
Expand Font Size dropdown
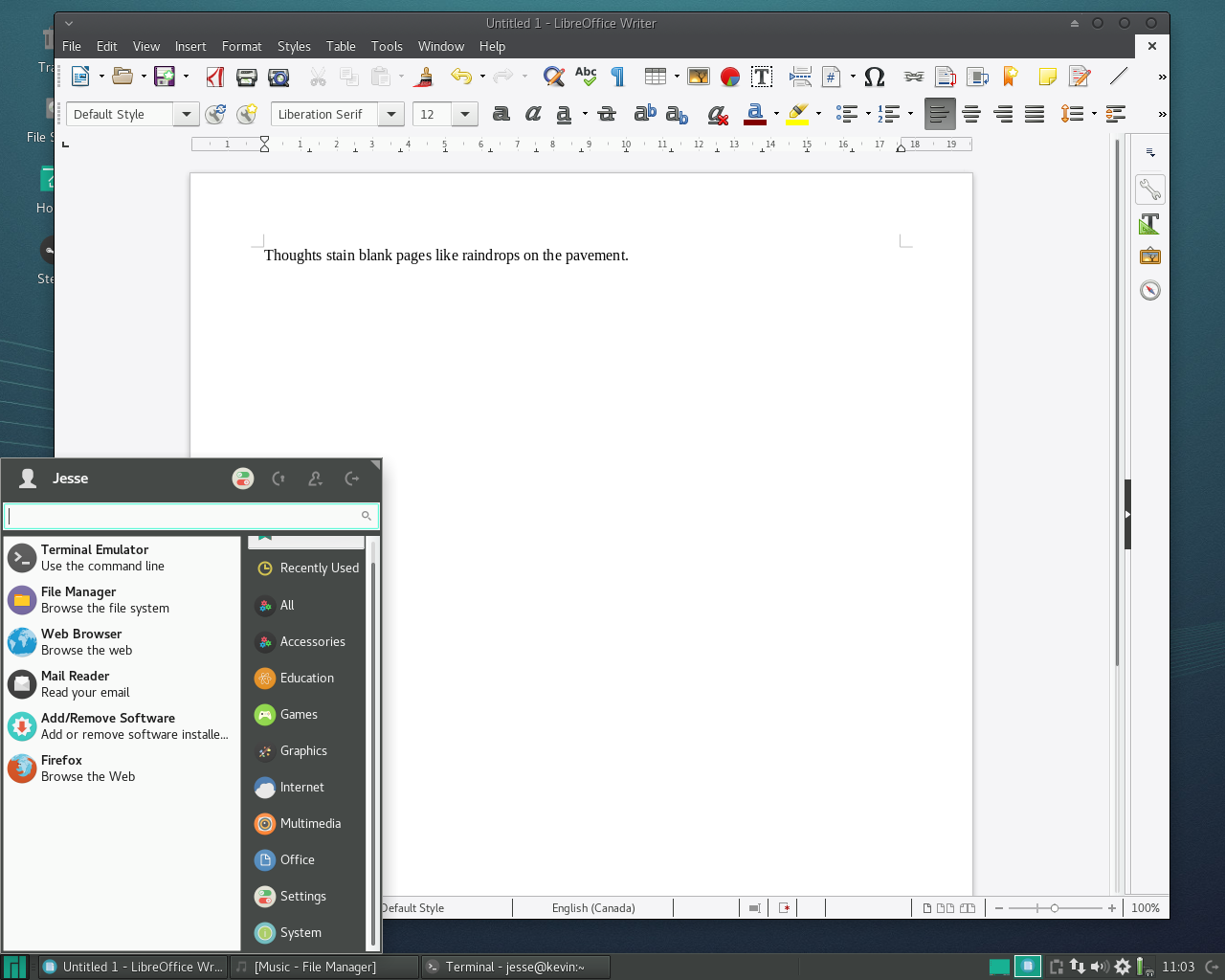[x=464, y=114]
